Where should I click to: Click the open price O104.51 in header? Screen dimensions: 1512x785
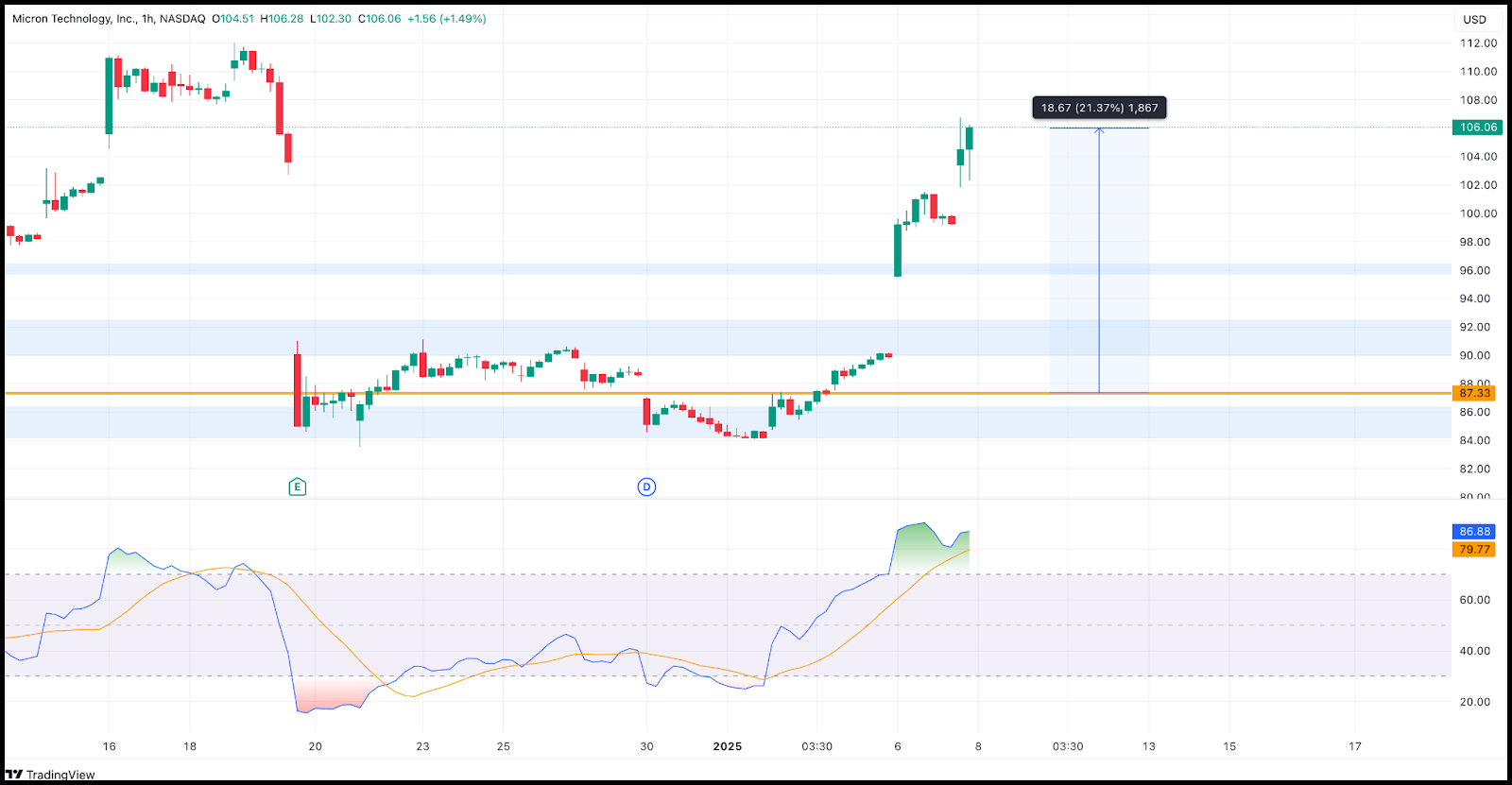coord(232,19)
